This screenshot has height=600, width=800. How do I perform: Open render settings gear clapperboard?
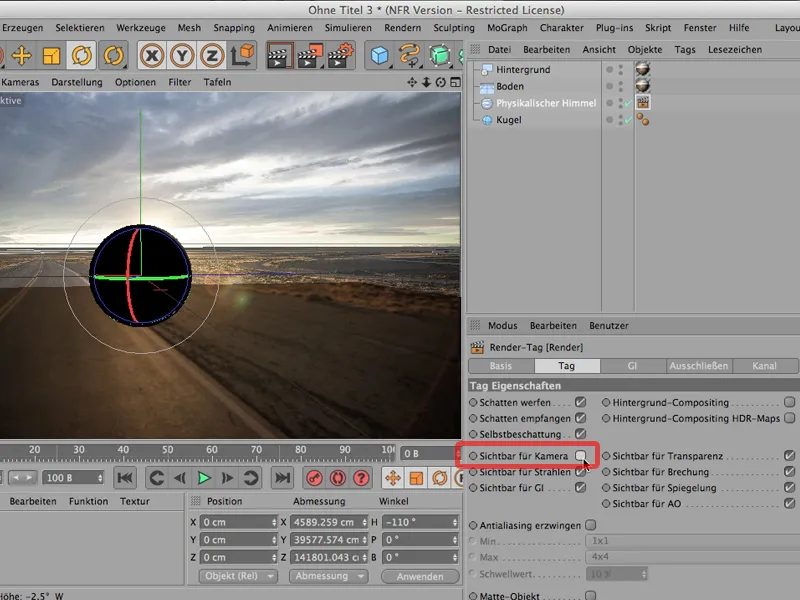point(340,55)
